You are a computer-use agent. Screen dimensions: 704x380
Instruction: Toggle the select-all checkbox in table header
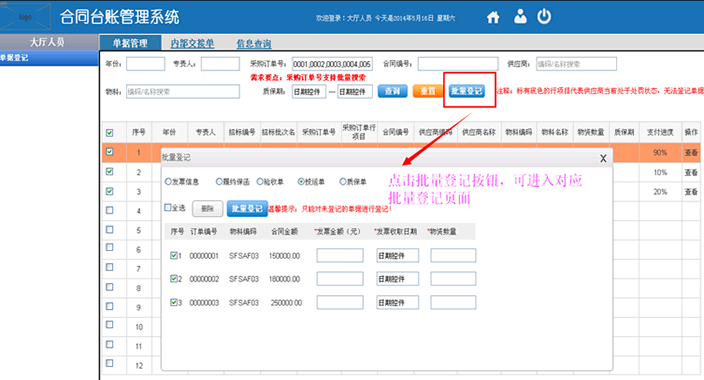[110, 133]
